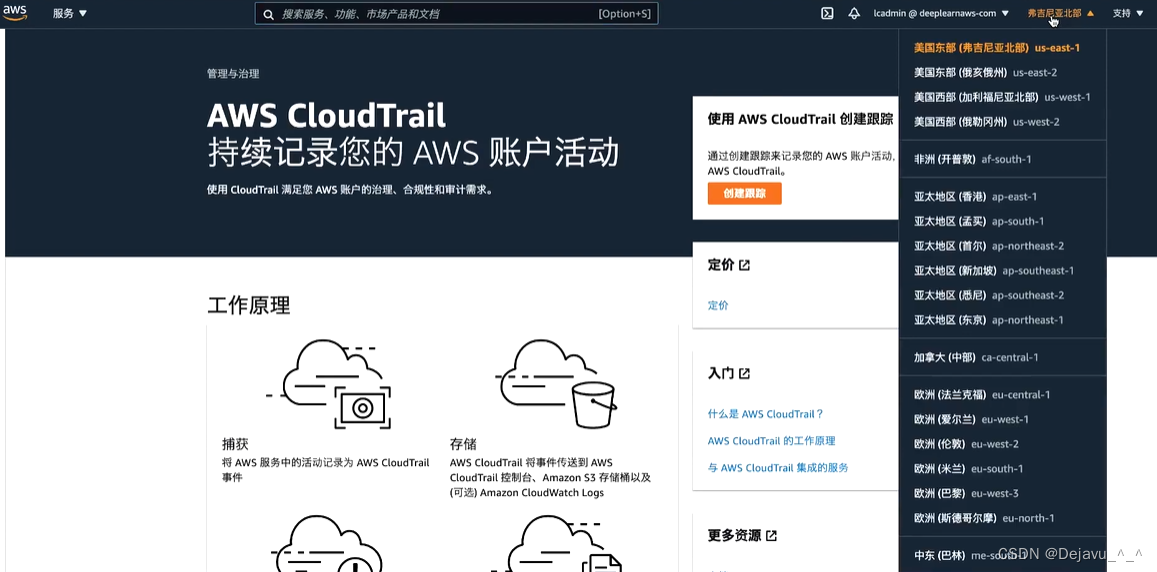Select region 欧洲 (伦敦) eu-west-2
Viewport: 1157px width, 572px height.
[x=967, y=444]
